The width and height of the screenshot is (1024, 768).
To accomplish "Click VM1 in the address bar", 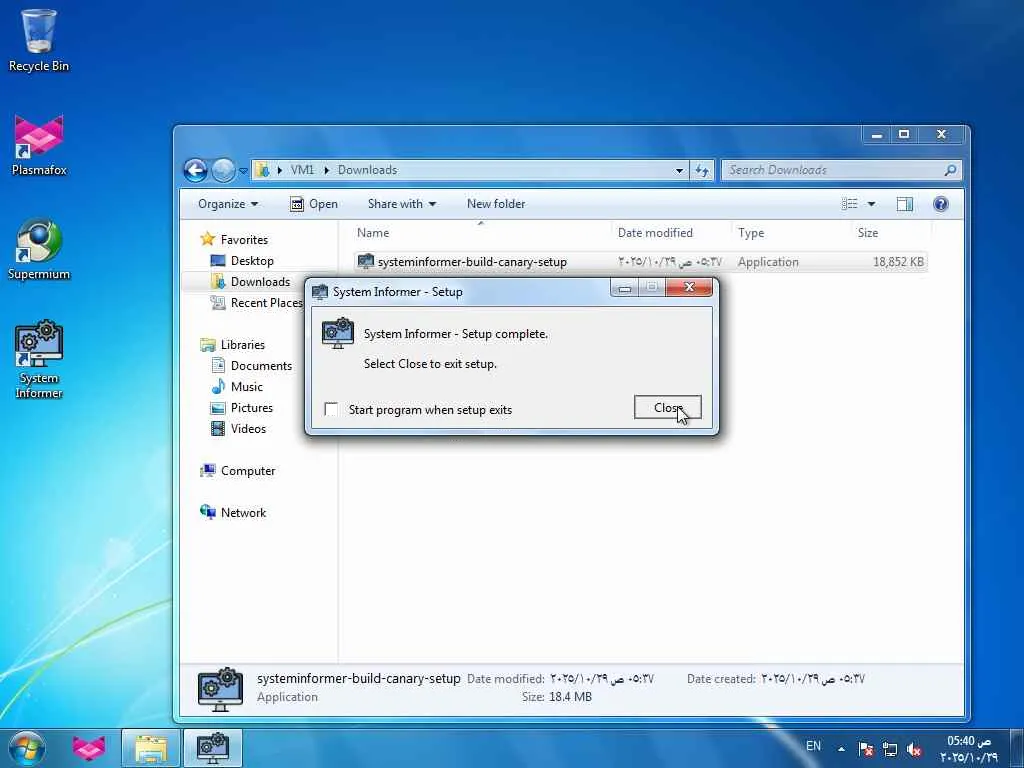I will 302,170.
